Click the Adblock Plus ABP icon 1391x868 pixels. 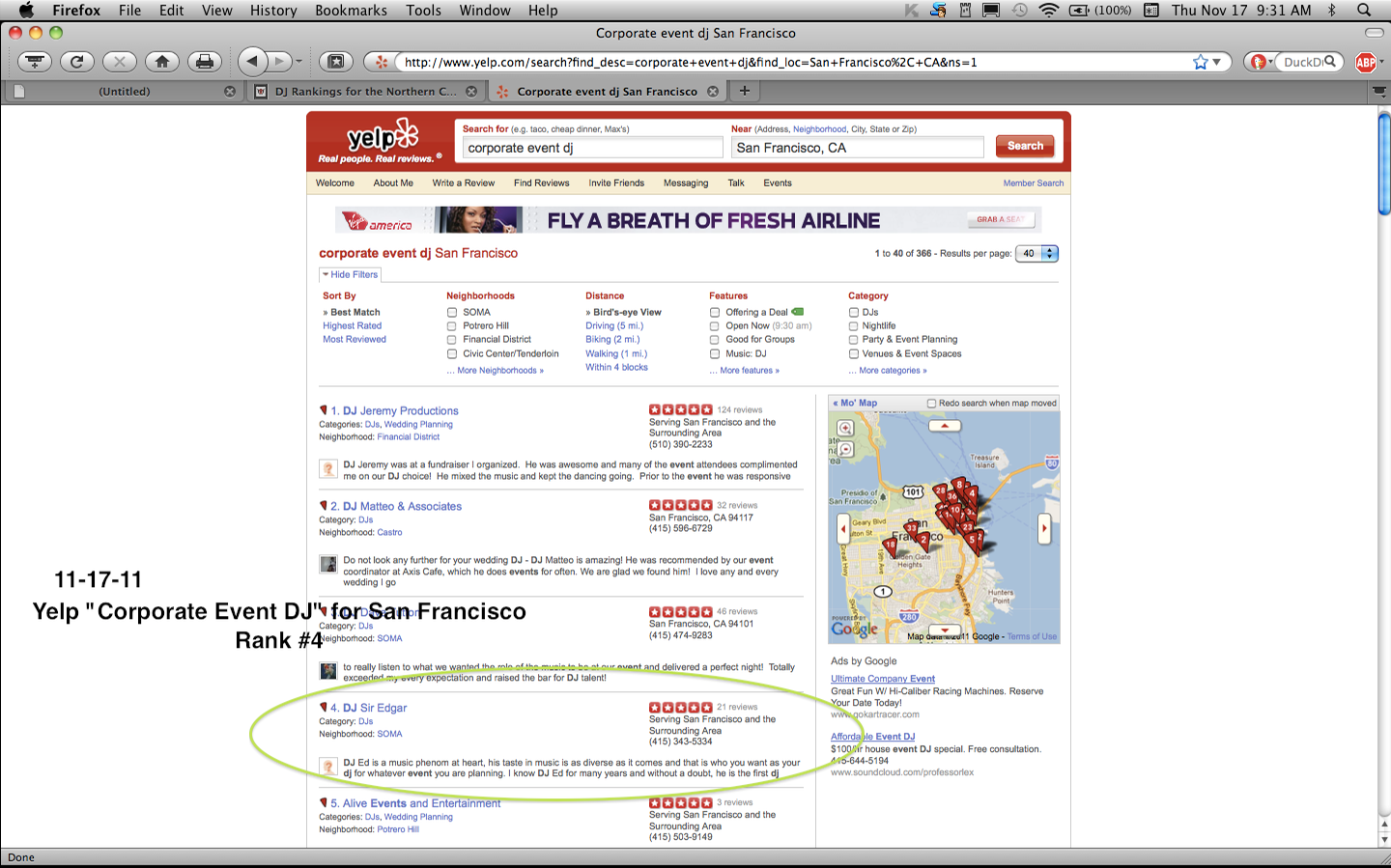click(x=1366, y=62)
